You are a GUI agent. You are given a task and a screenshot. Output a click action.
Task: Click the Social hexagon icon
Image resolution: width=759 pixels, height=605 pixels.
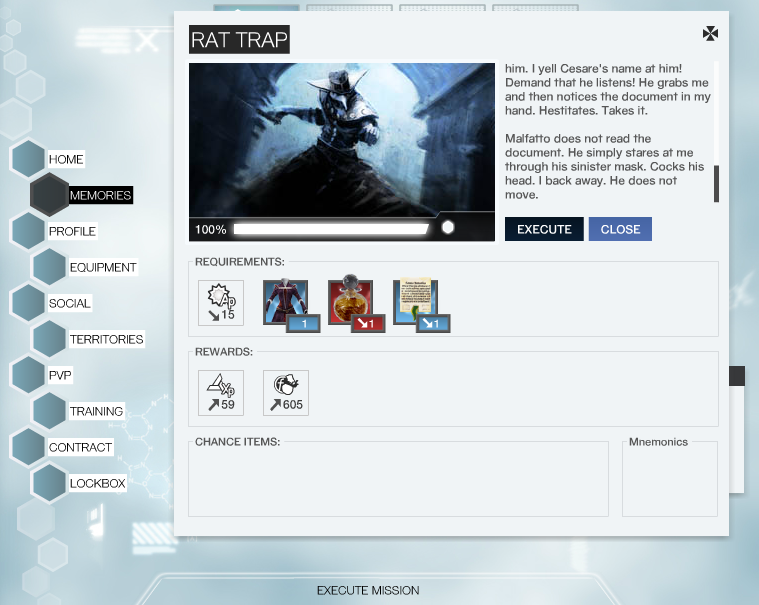click(28, 303)
